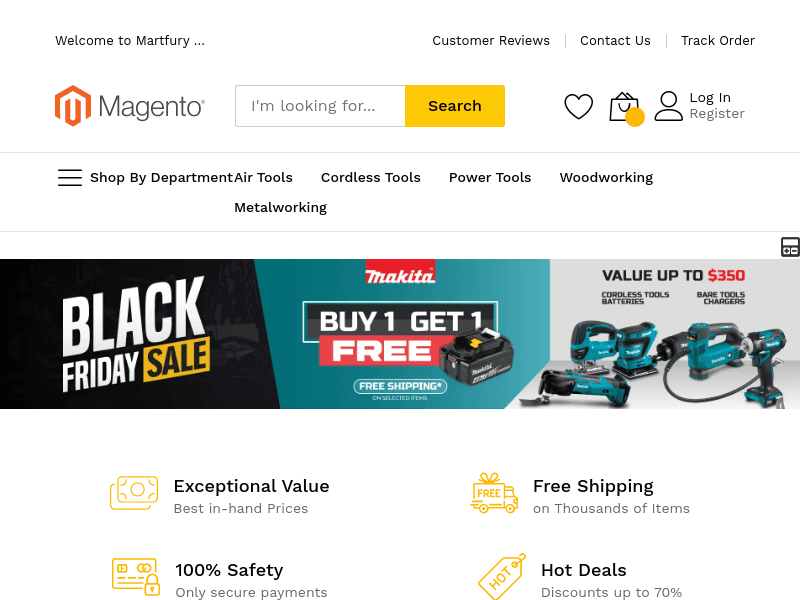
Task: Click the user account silhouette icon
Action: point(668,106)
